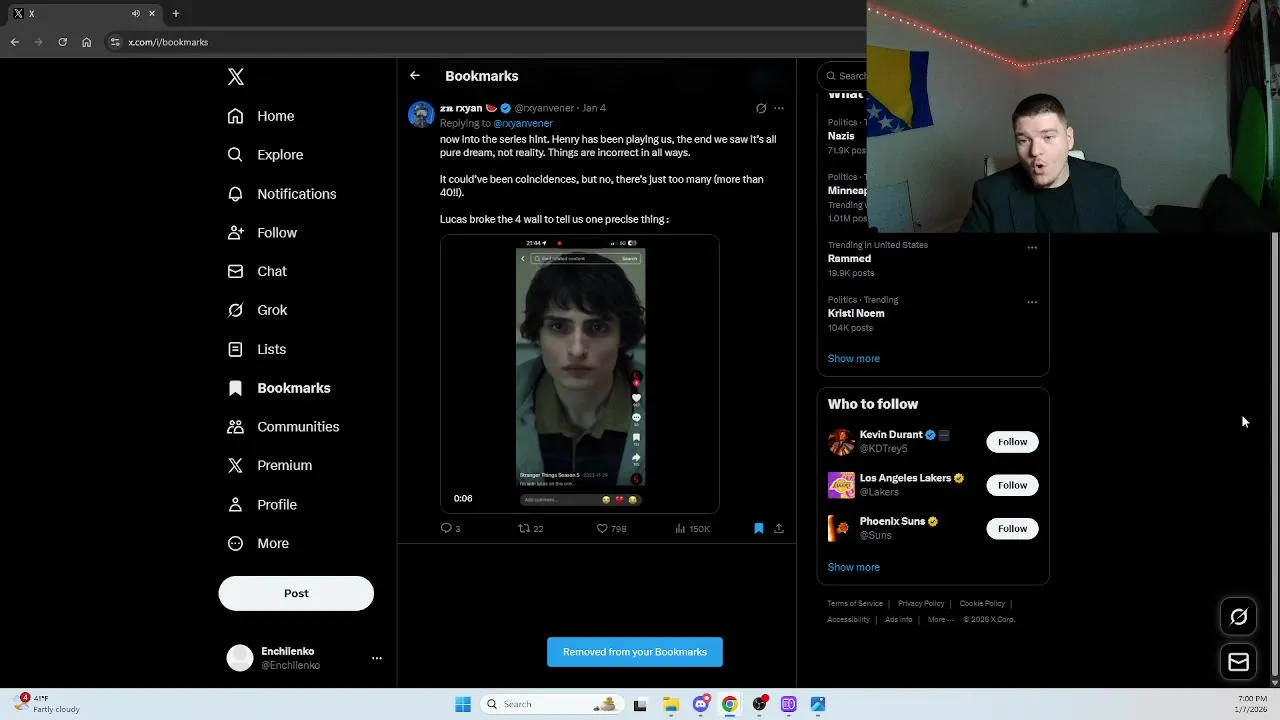
Task: Open taskbar weather widget
Action: 48,704
